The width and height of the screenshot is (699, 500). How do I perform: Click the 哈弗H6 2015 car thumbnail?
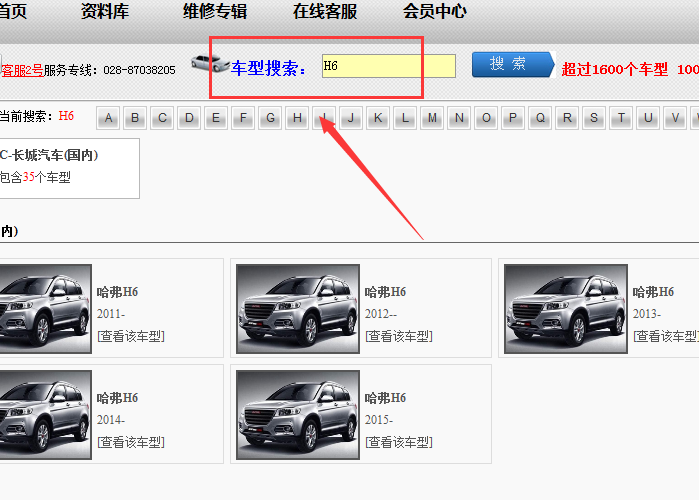coord(298,415)
